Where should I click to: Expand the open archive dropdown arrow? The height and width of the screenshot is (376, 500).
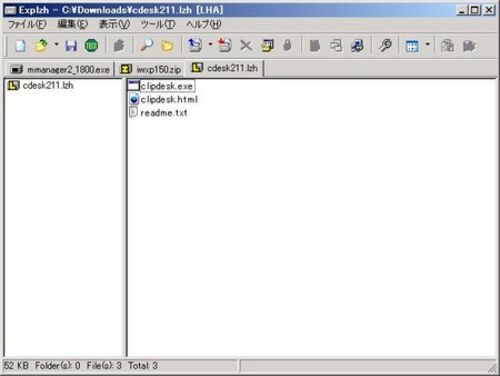point(56,44)
